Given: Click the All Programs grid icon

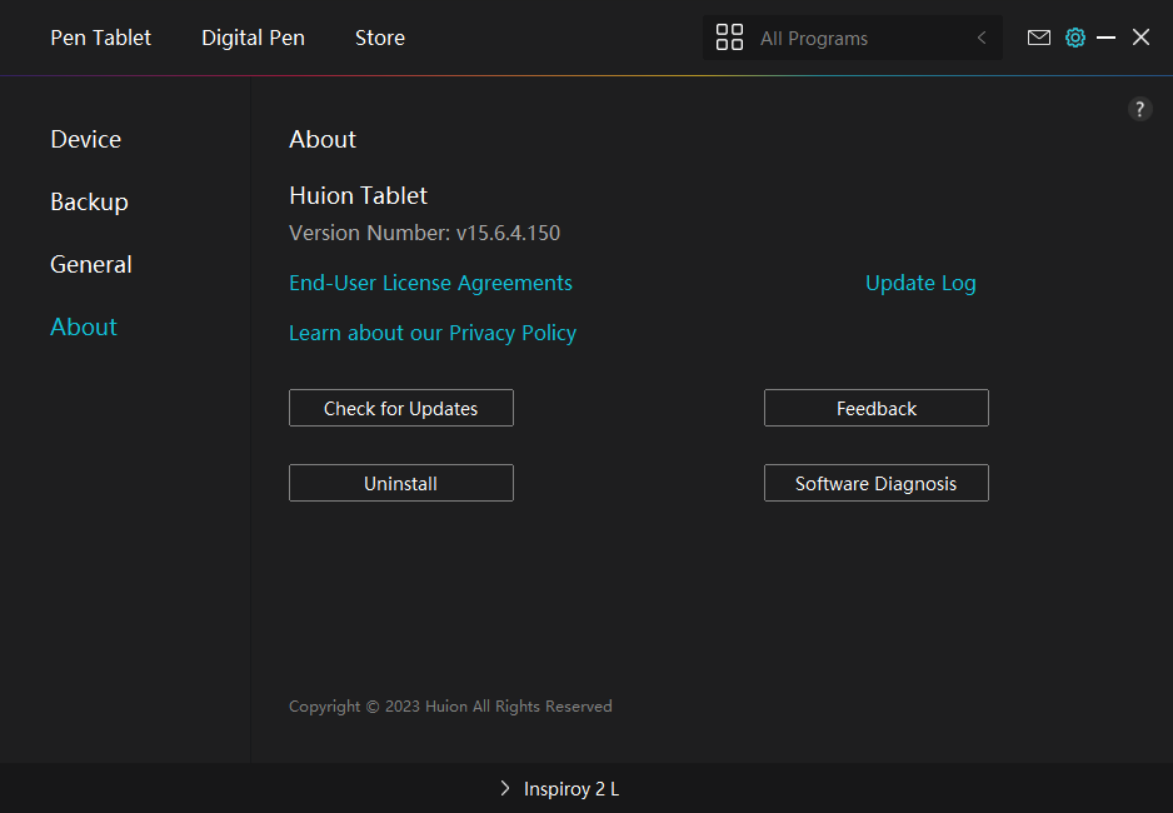Looking at the screenshot, I should pyautogui.click(x=730, y=38).
